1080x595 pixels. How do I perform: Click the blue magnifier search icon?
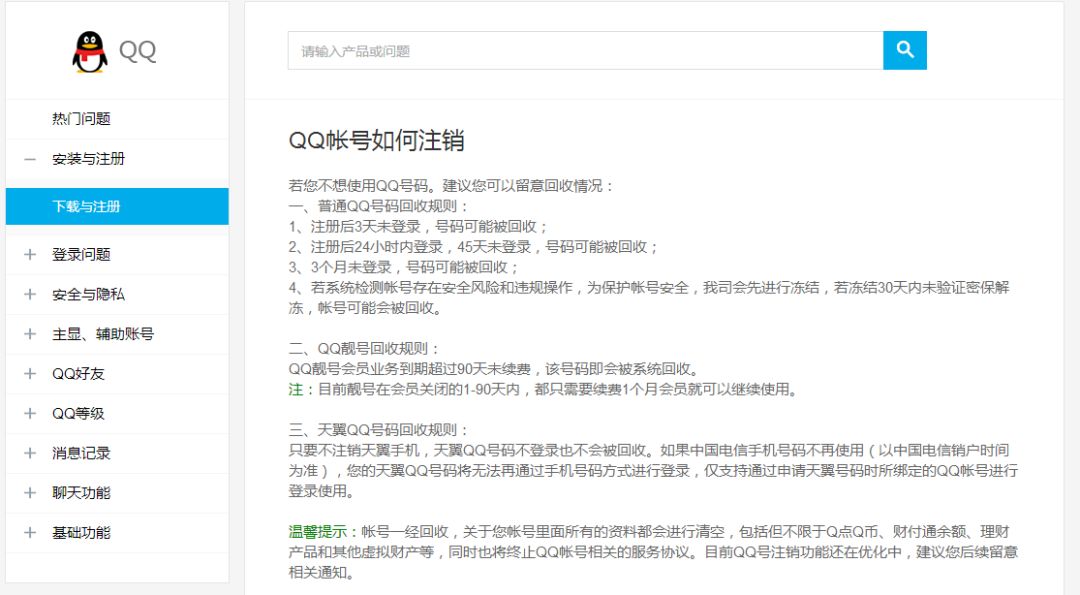click(x=905, y=50)
